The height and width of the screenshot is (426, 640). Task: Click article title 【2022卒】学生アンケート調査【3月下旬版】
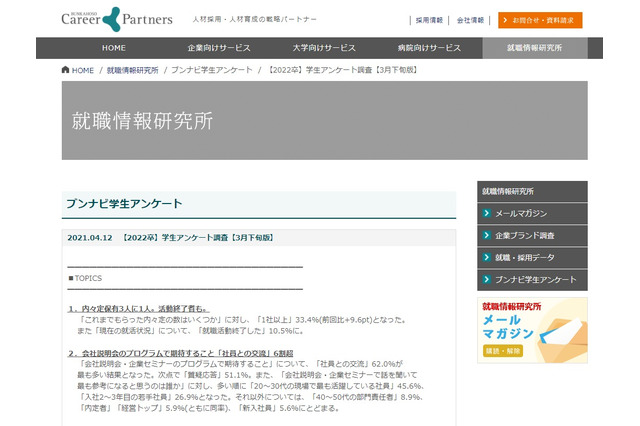click(198, 237)
